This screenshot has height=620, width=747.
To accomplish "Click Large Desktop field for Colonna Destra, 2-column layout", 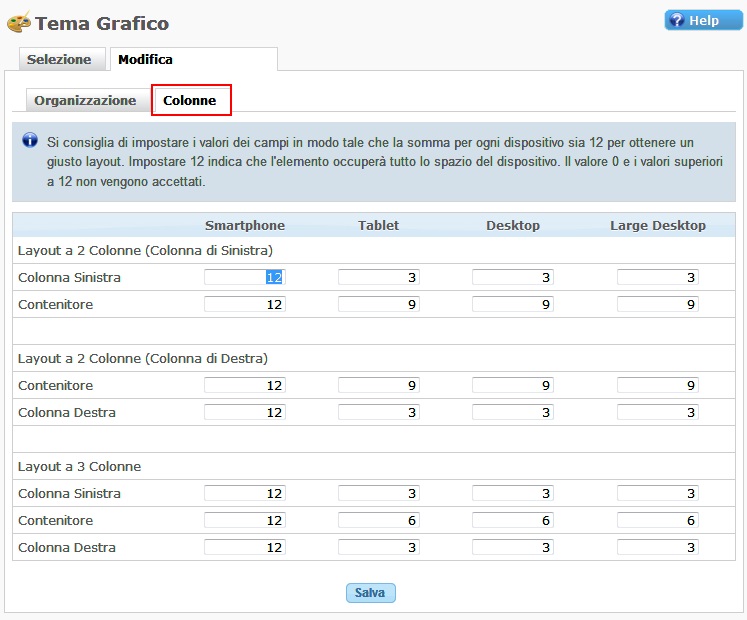I will click(657, 412).
